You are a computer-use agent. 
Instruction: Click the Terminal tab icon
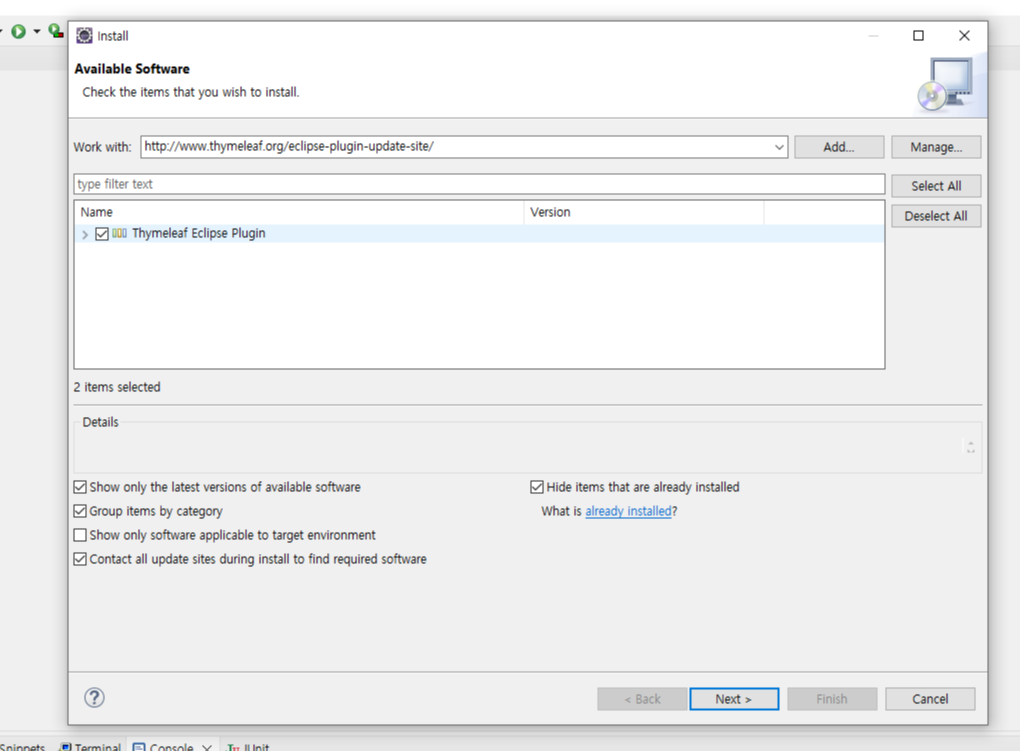[66, 746]
